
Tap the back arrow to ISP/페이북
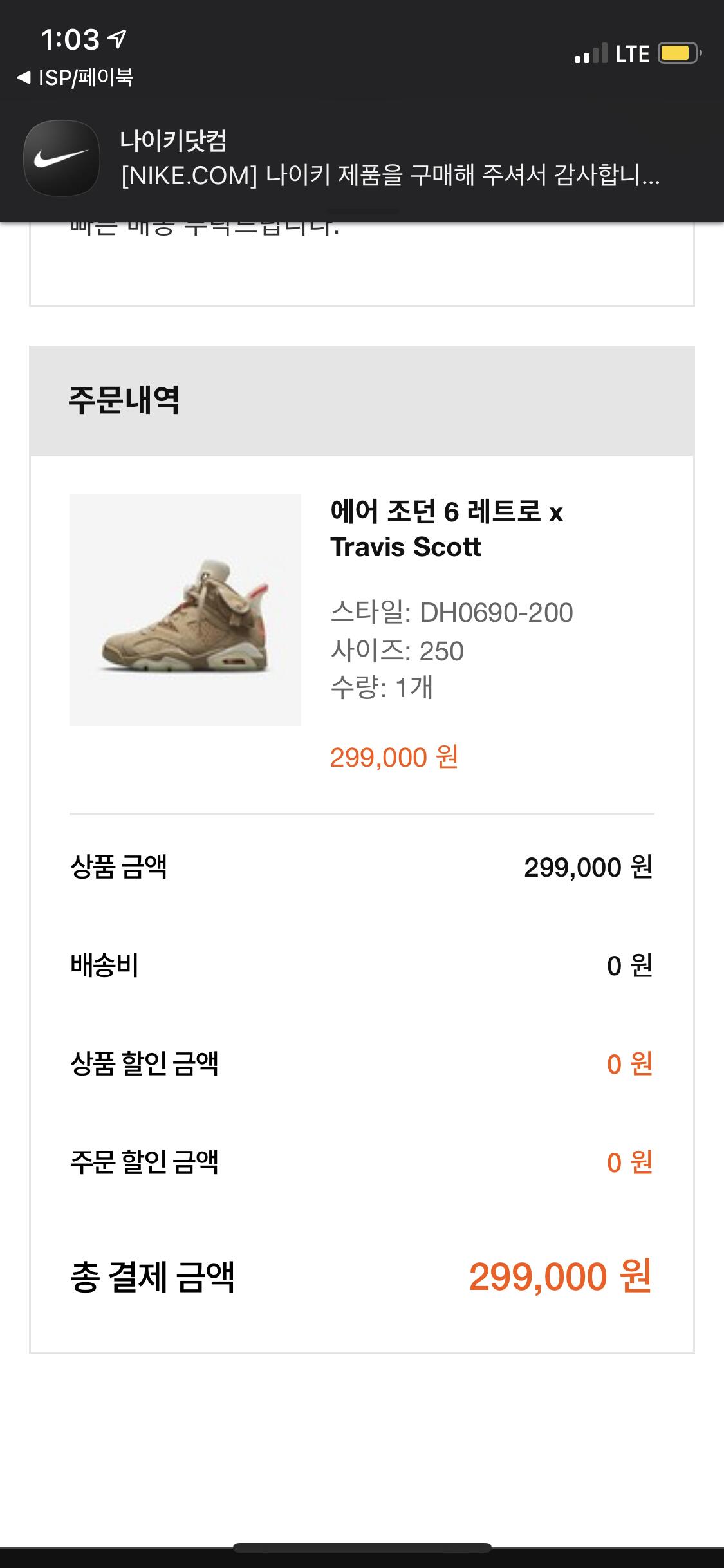[x=24, y=78]
